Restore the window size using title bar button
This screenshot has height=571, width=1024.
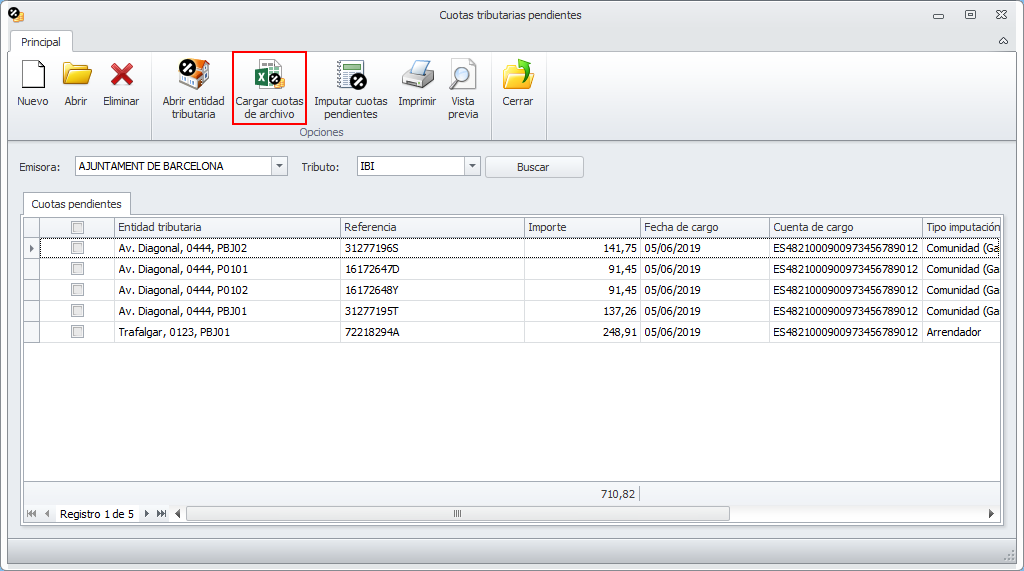pos(970,14)
